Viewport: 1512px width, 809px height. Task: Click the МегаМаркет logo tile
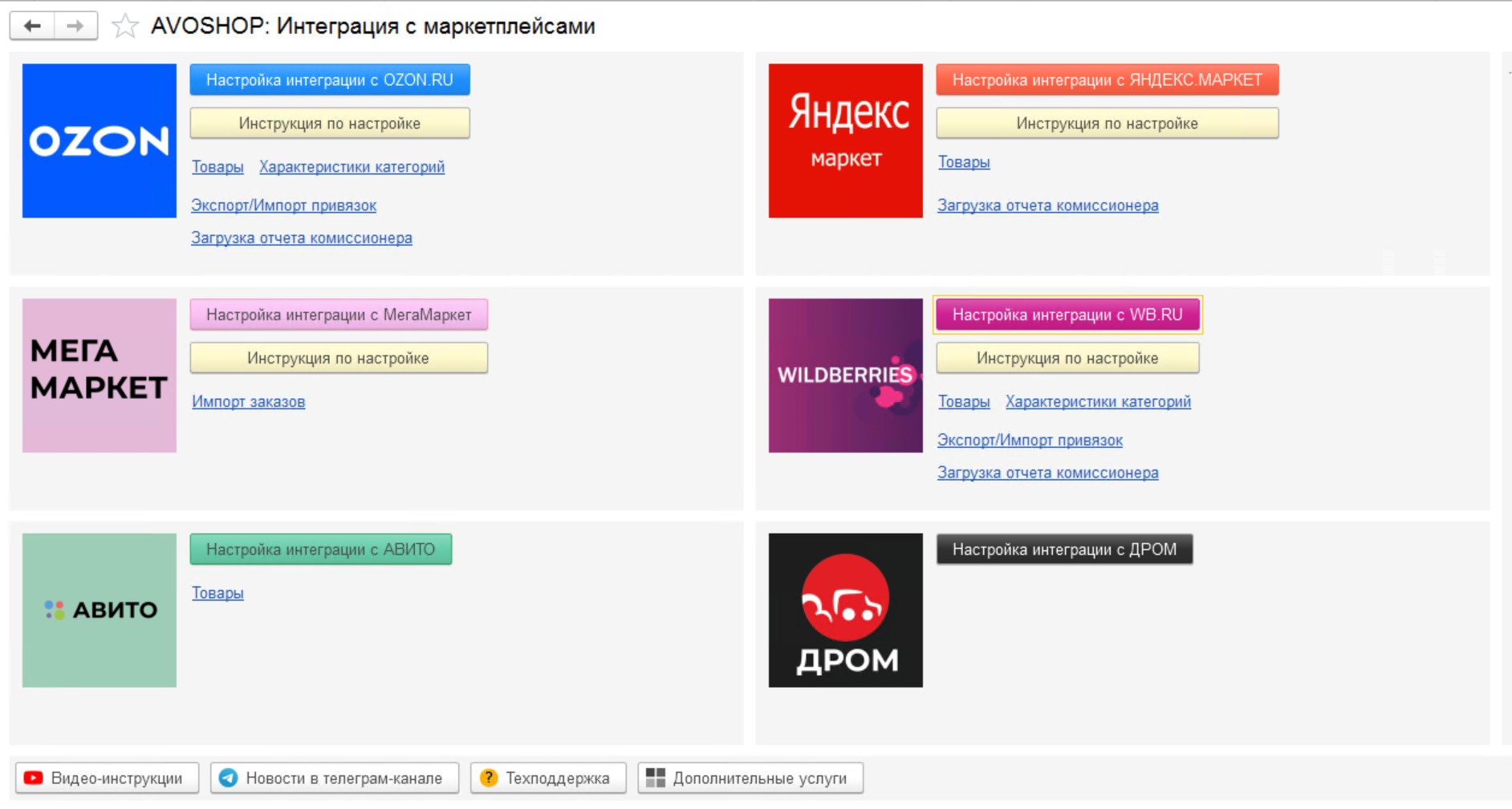coord(100,376)
